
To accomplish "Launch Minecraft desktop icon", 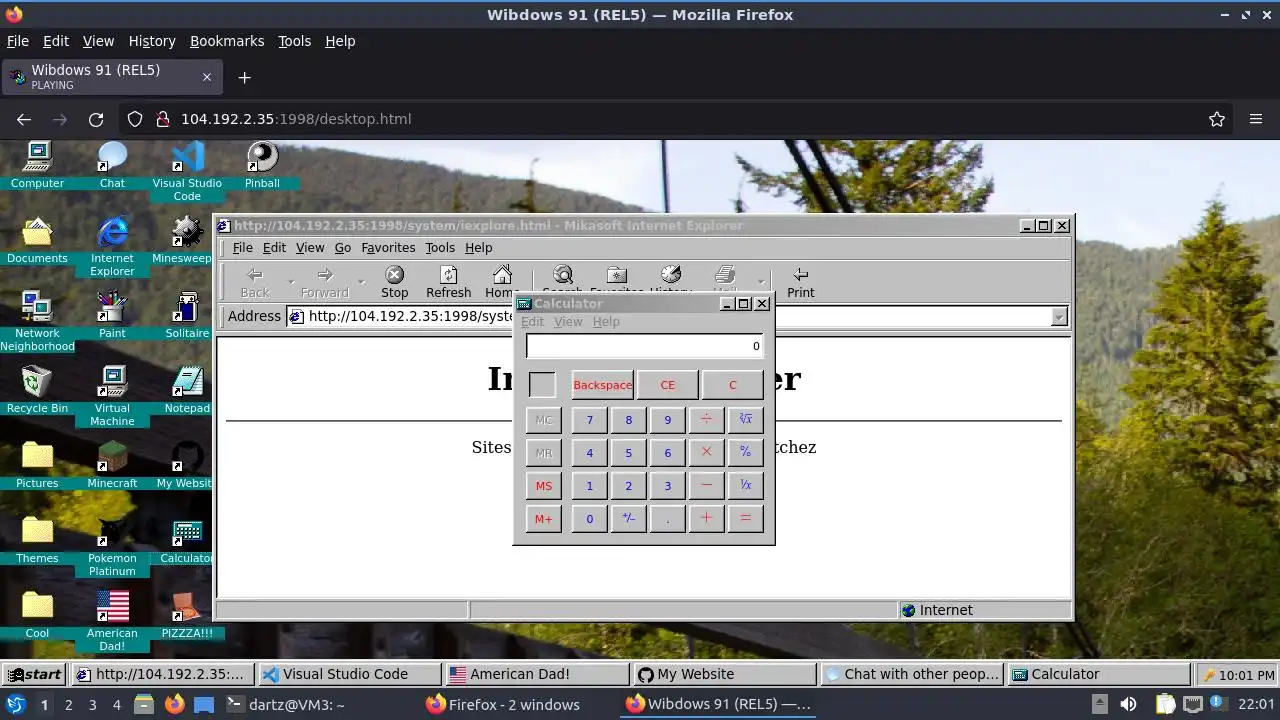I will [x=112, y=465].
